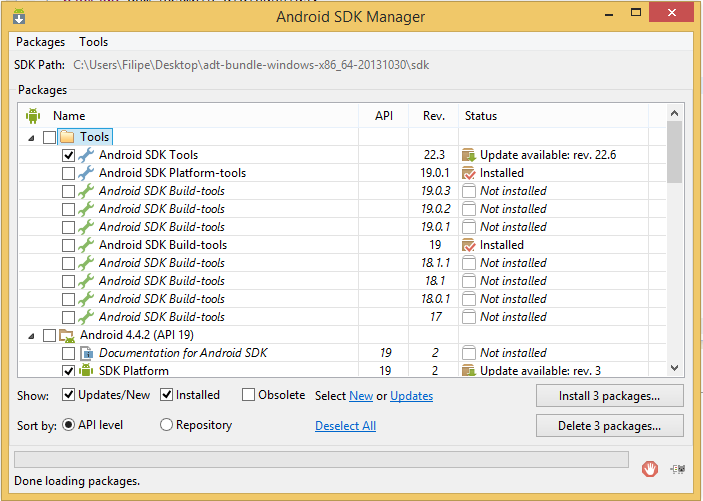703x501 pixels.
Task: Click the New selection link
Action: (361, 396)
